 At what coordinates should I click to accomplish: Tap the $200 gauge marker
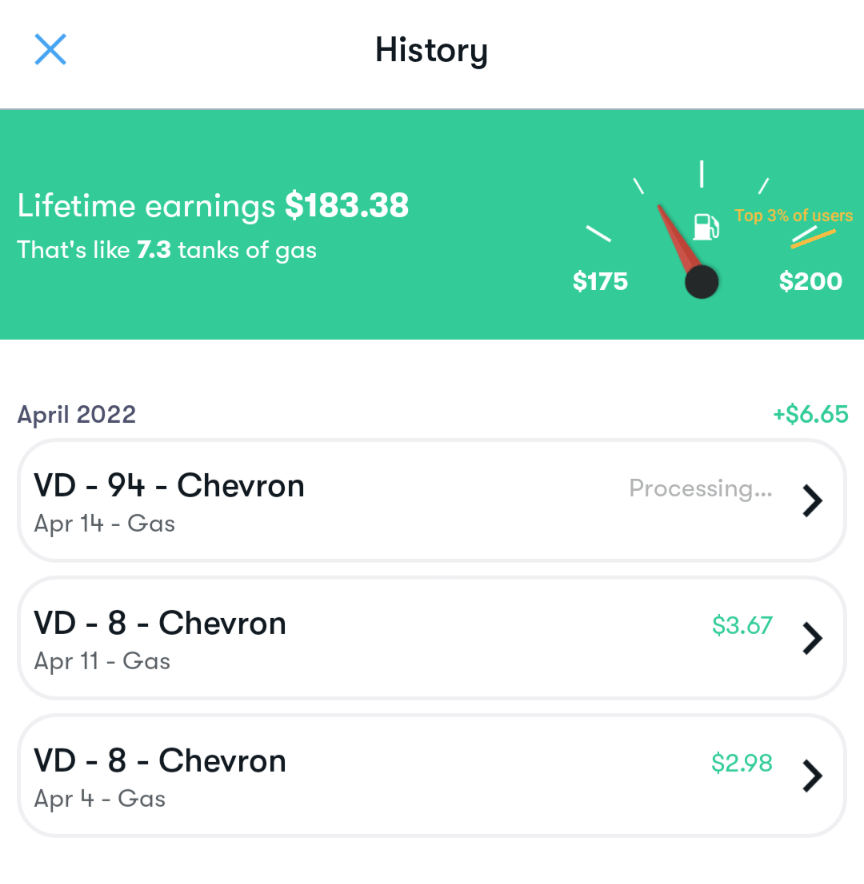[810, 282]
